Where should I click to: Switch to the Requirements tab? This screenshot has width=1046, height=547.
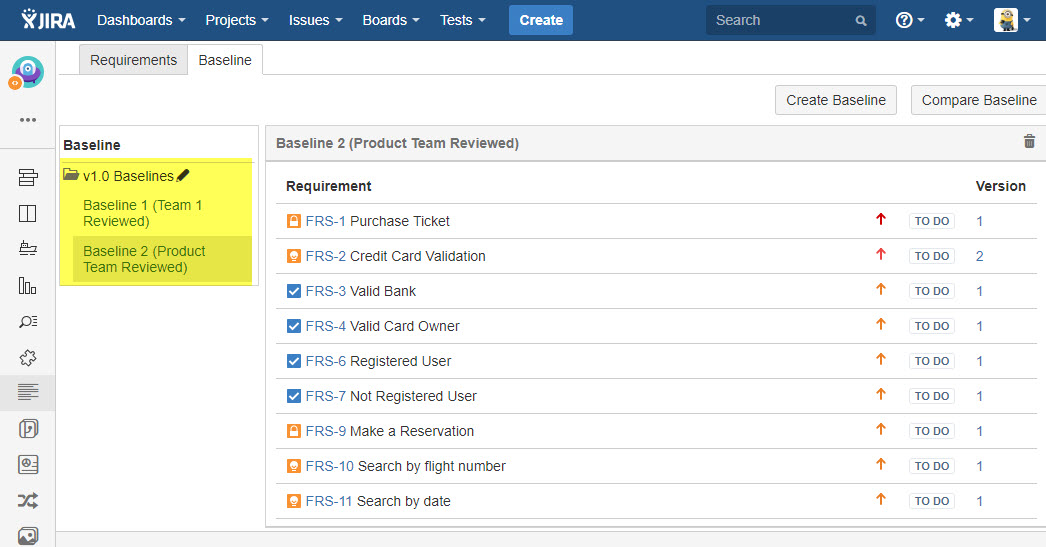133,60
